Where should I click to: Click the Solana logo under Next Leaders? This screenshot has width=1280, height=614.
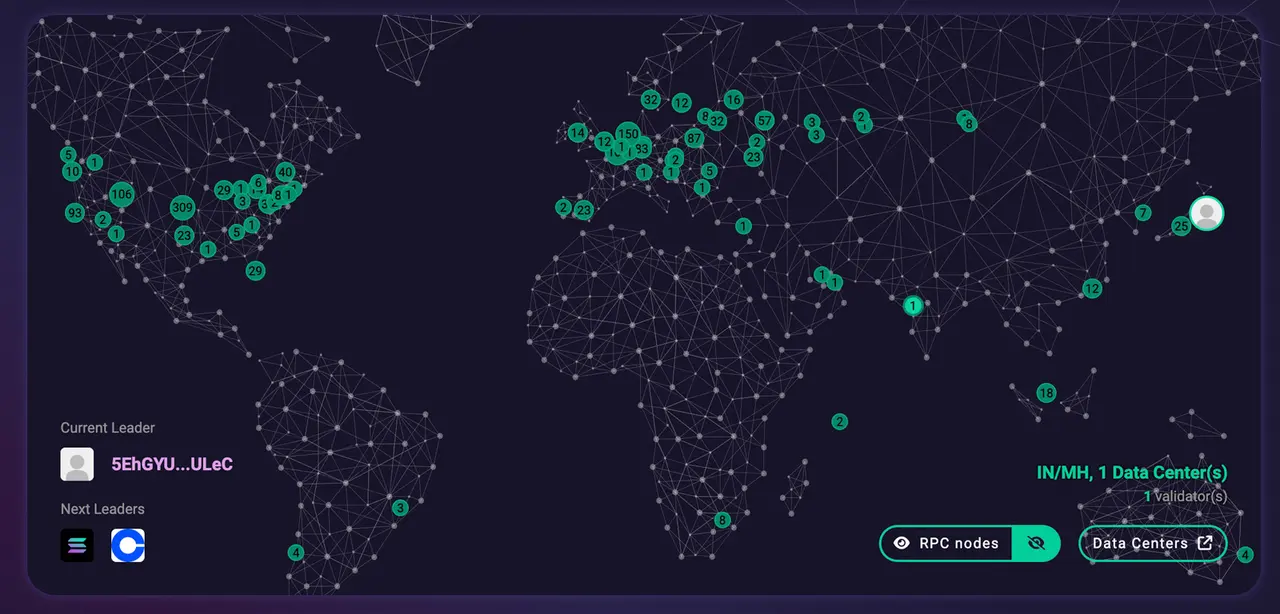pyautogui.click(x=77, y=545)
